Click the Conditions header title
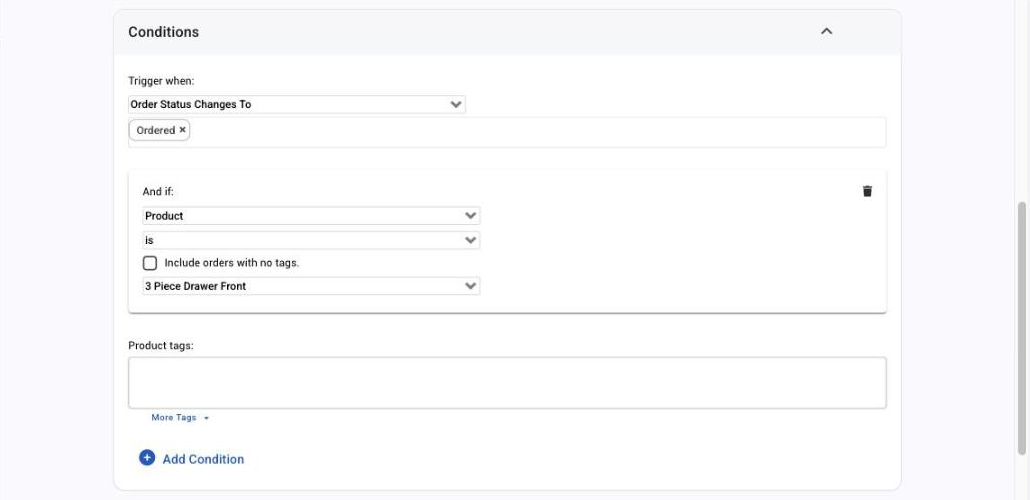 (164, 32)
